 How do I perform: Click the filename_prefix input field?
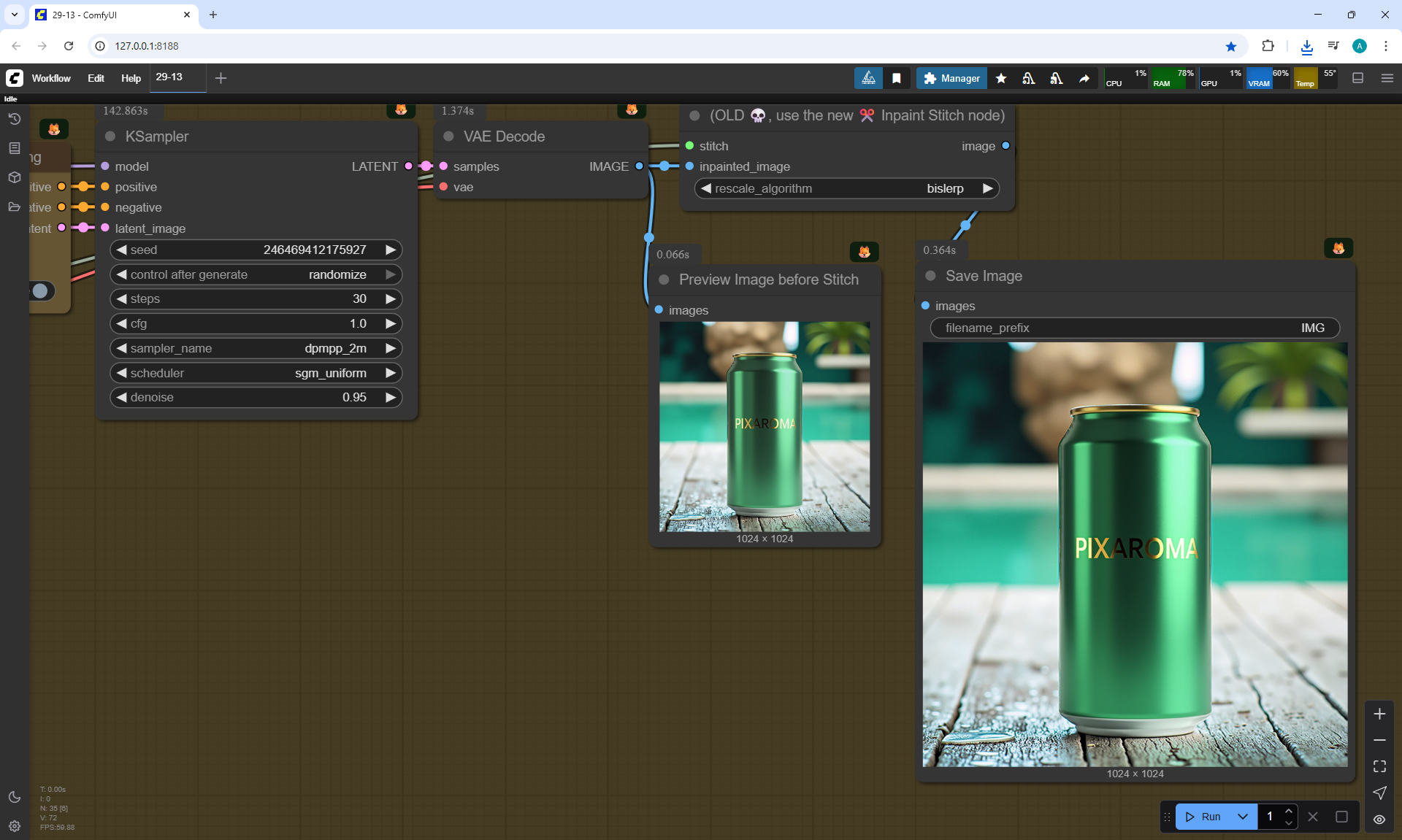[1134, 328]
